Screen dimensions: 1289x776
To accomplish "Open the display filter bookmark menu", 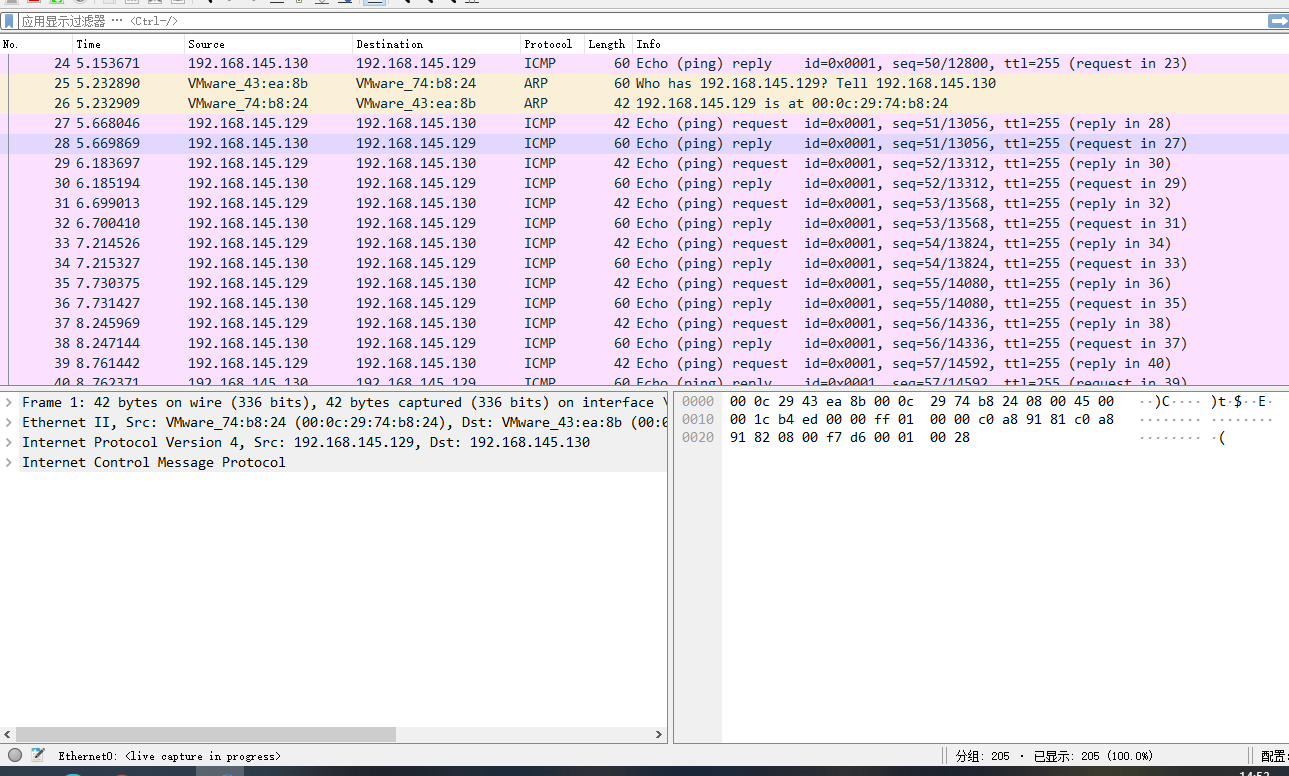I will pyautogui.click(x=9, y=20).
